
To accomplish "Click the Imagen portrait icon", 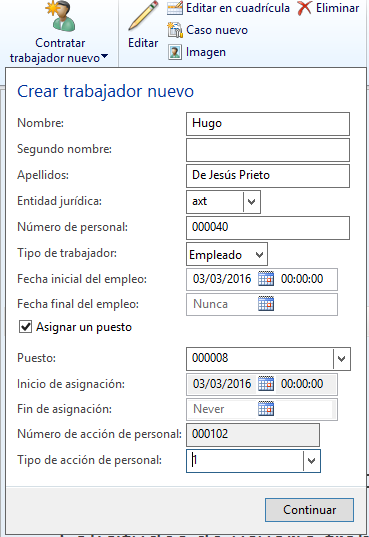I will 175,52.
